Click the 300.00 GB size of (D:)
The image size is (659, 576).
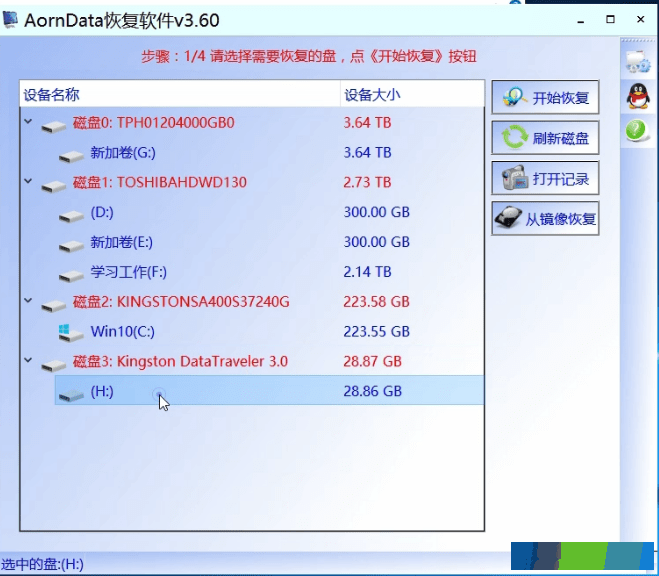[376, 212]
